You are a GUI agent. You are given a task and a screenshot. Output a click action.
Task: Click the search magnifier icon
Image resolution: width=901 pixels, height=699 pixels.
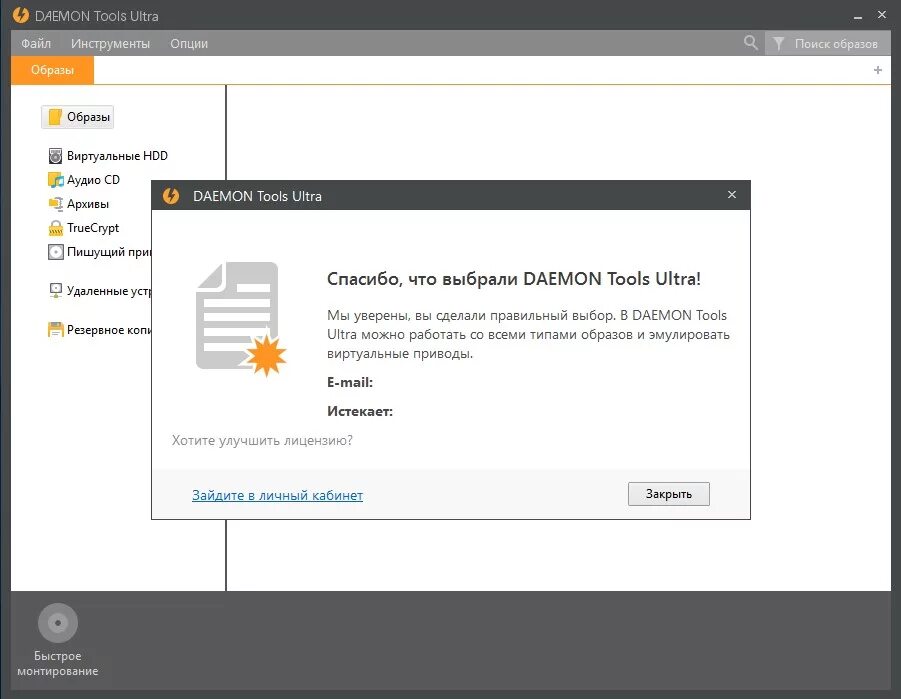click(750, 43)
